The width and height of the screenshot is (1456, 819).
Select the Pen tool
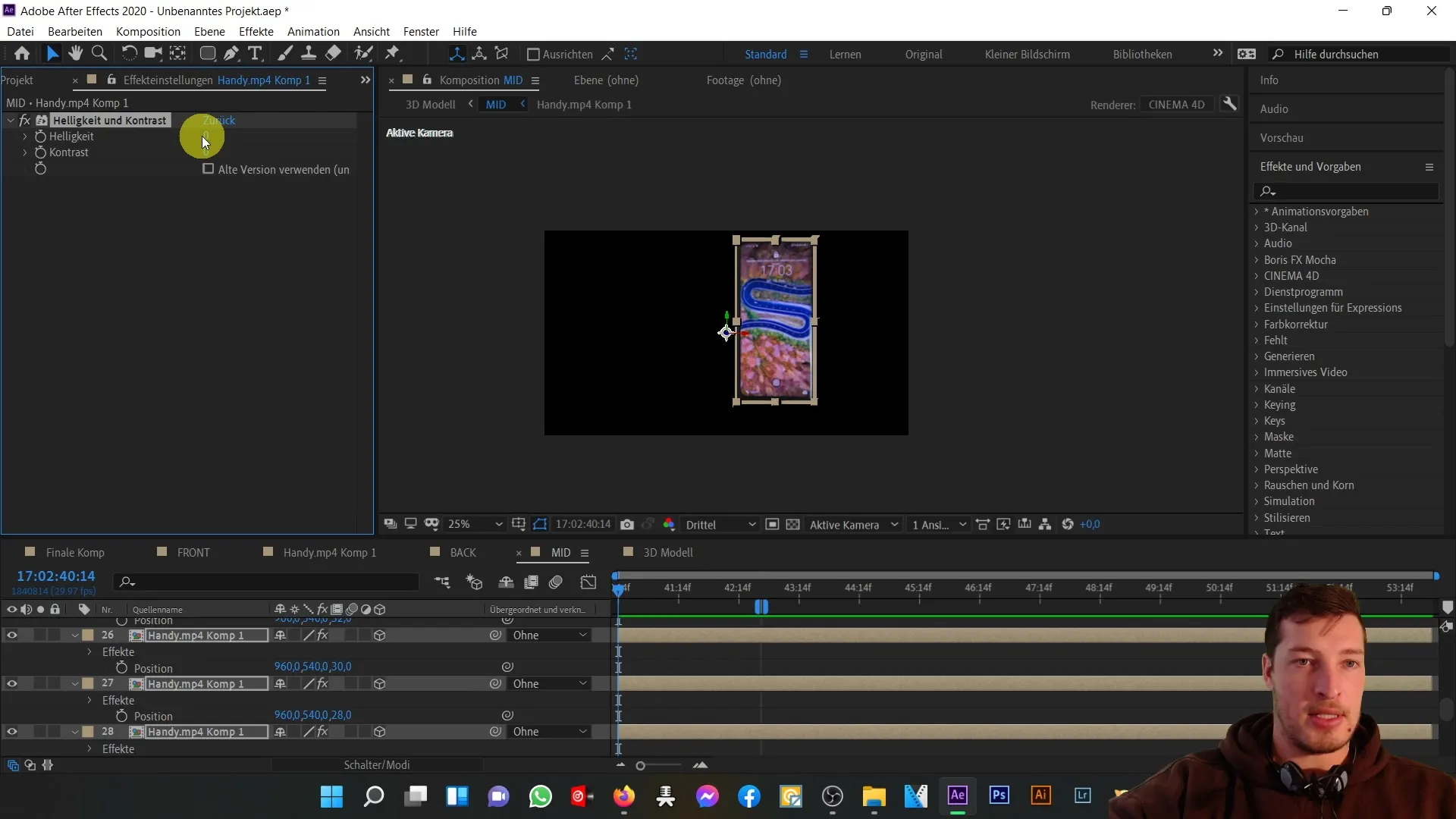click(231, 54)
